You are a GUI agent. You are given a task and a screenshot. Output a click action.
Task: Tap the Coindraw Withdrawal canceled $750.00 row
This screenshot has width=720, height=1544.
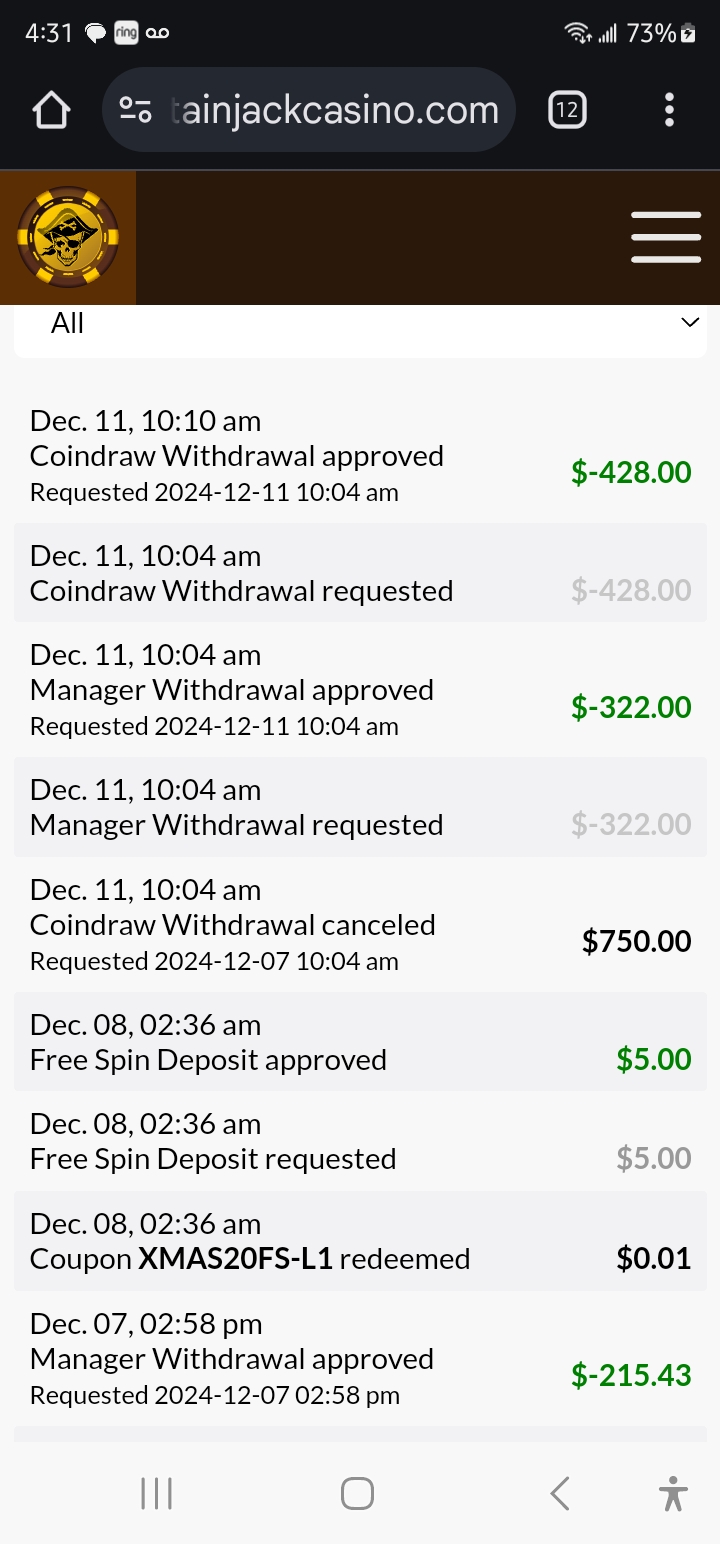[x=360, y=941]
